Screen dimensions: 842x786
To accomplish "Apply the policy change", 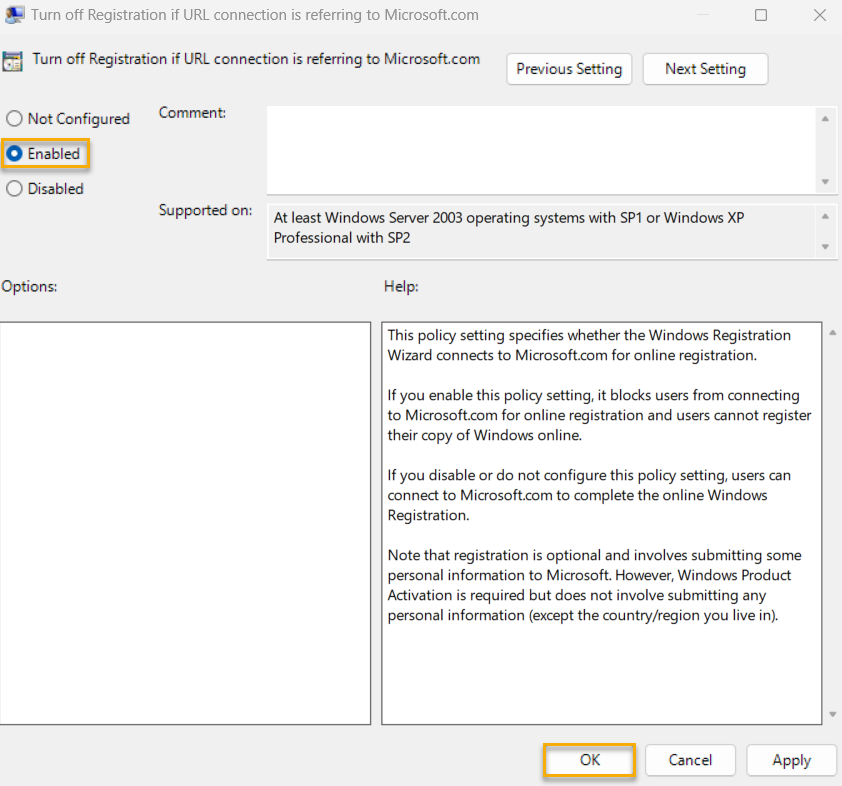I will click(x=791, y=760).
